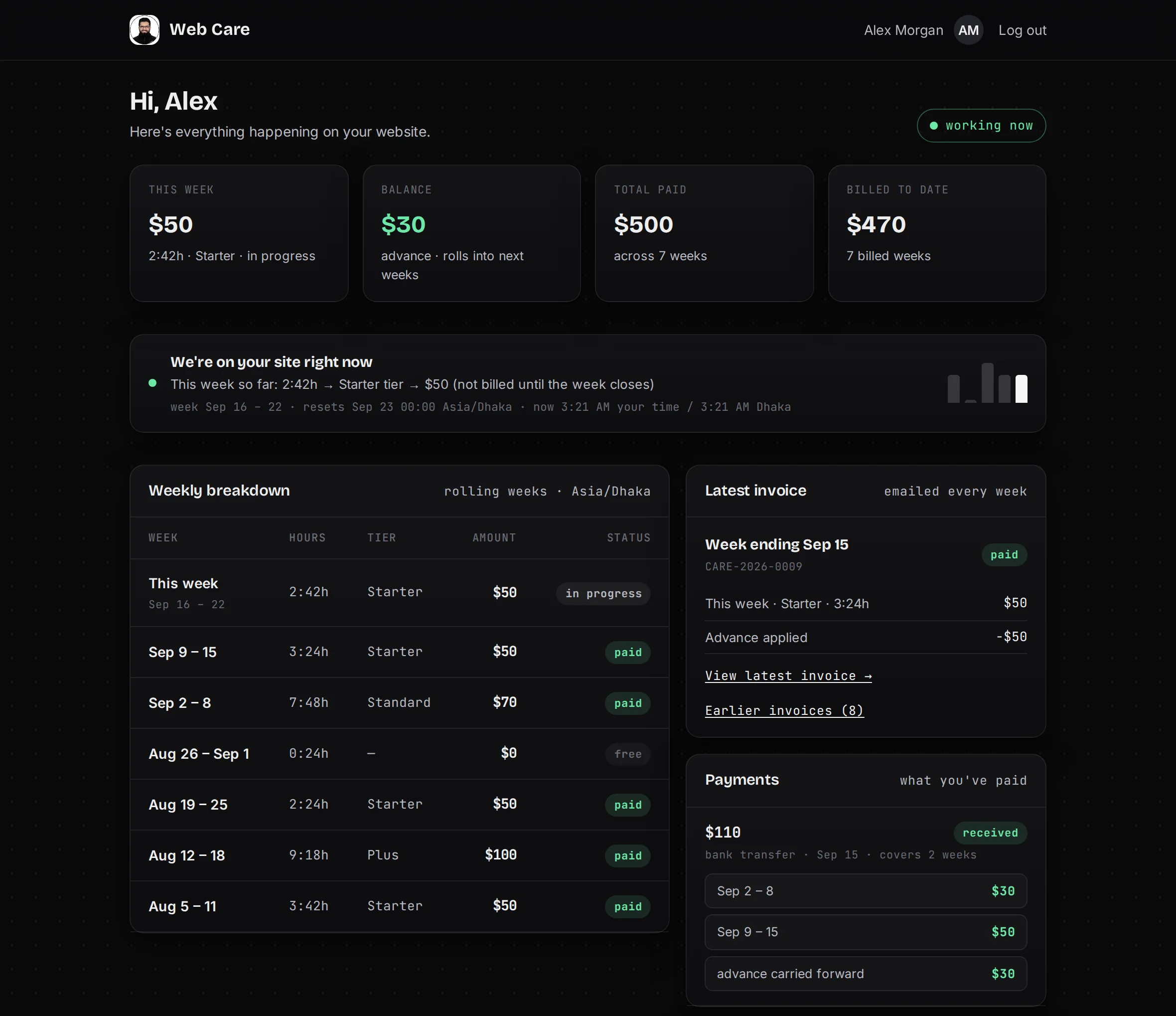Click the Standard tier cell
This screenshot has height=1016, width=1176.
(x=399, y=702)
